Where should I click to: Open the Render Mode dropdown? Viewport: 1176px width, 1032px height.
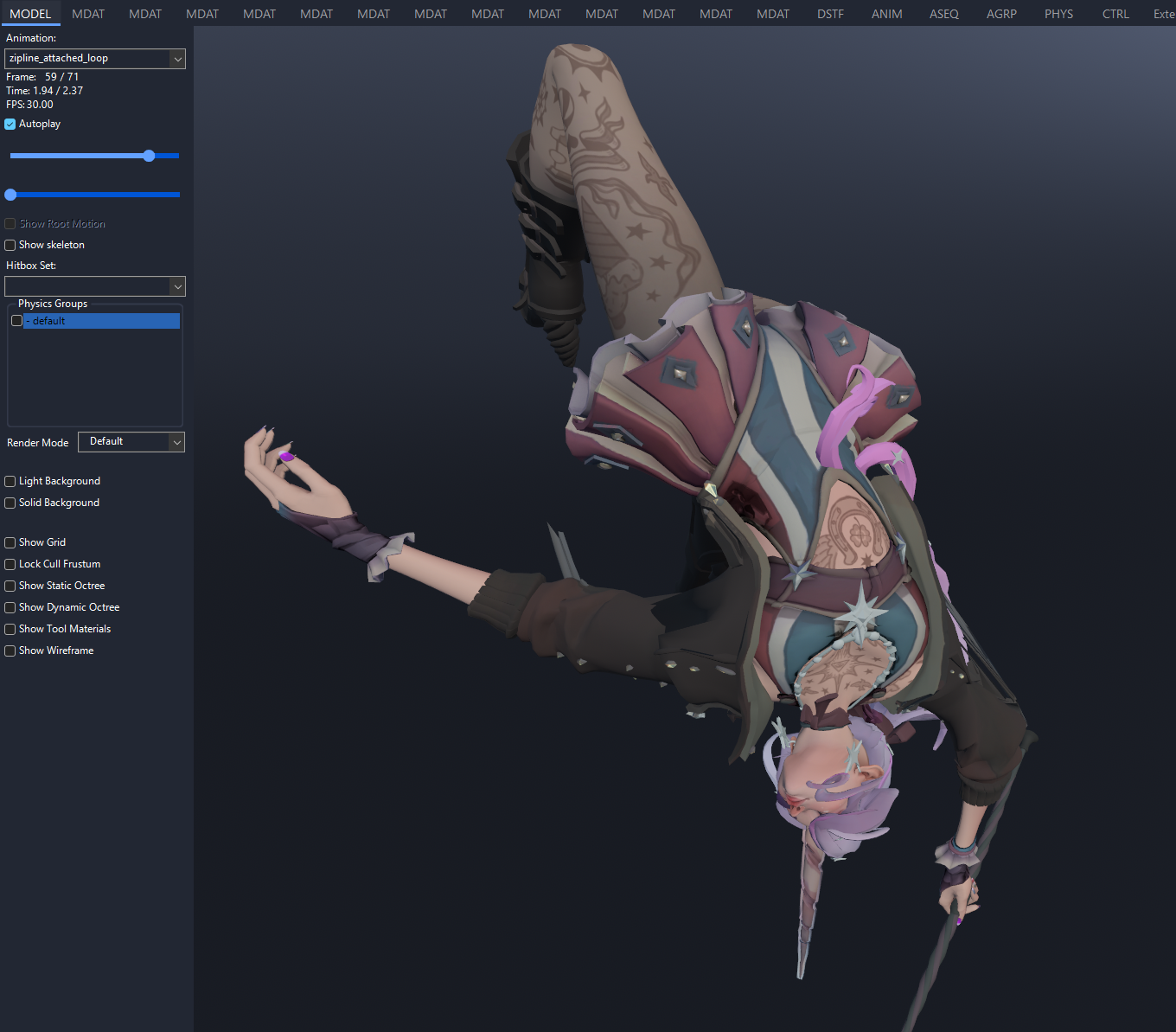pyautogui.click(x=131, y=442)
